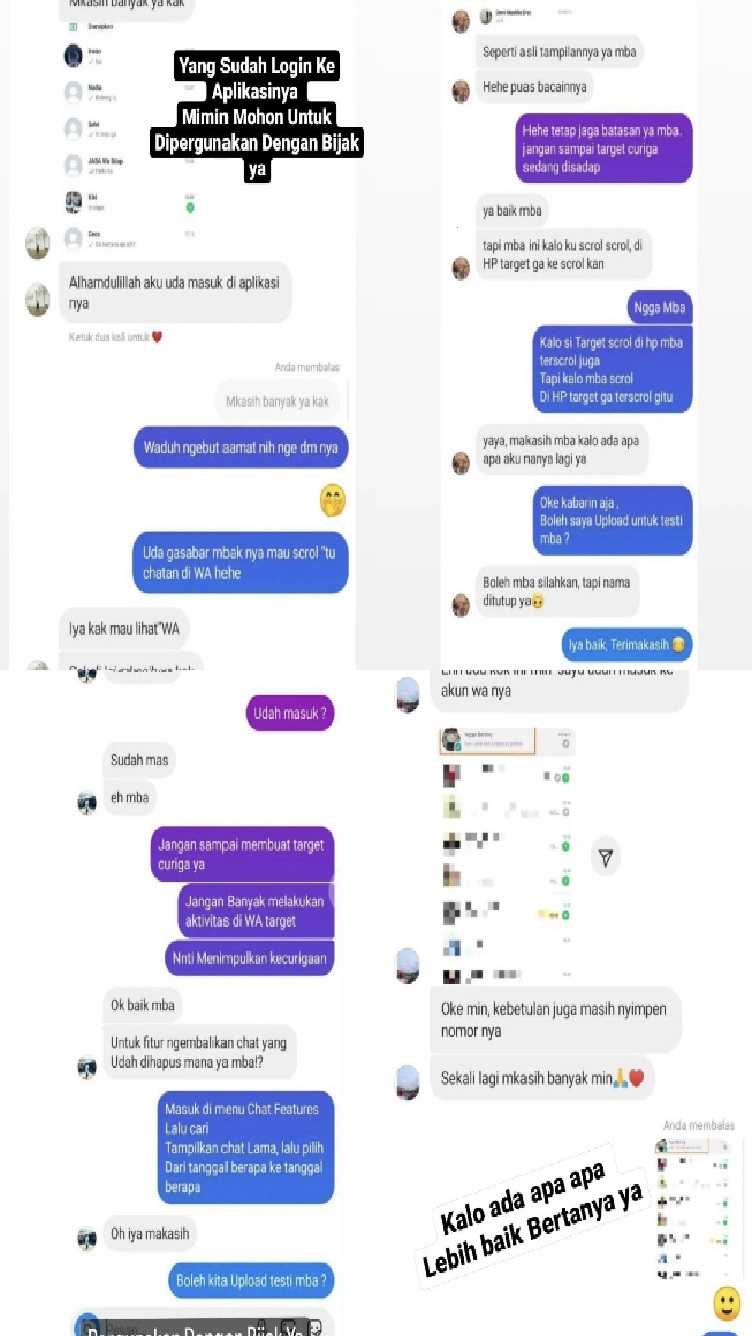Click the camera icon in the Pesan bar

point(88,1326)
